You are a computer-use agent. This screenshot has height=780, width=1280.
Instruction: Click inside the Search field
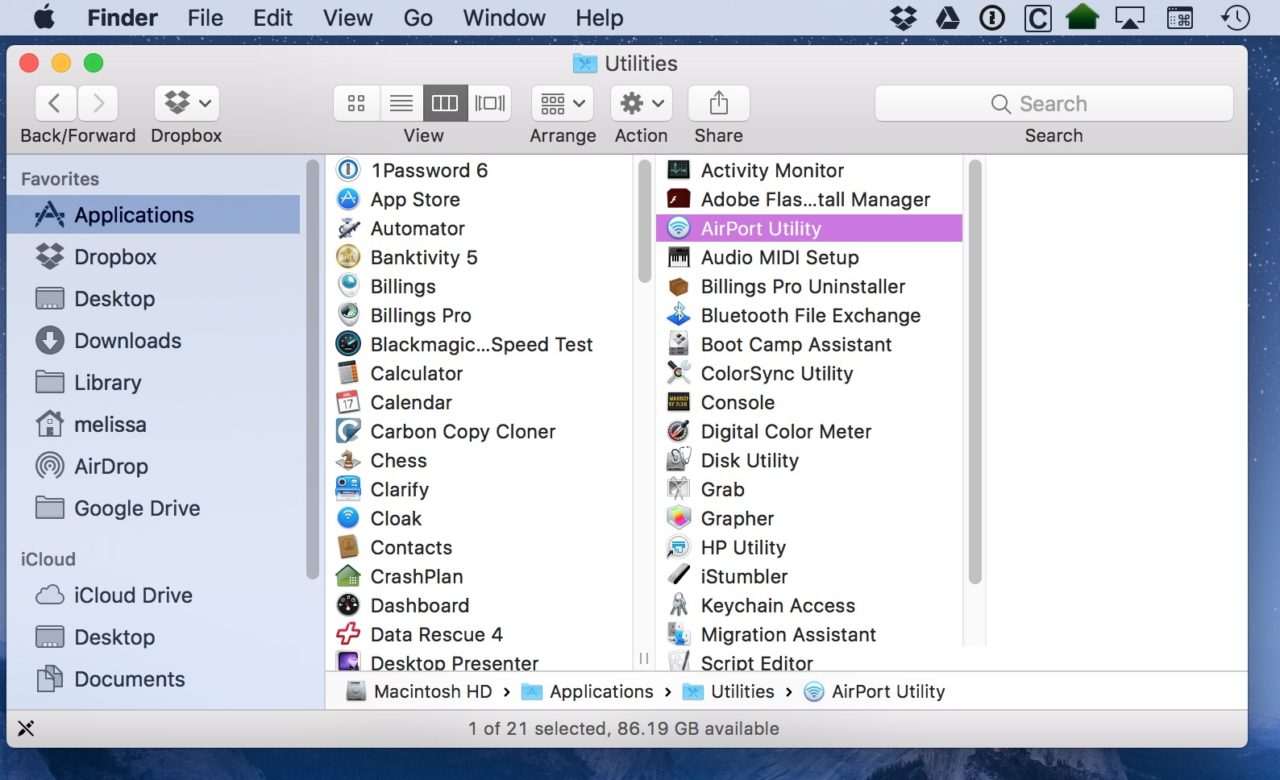coord(1053,103)
